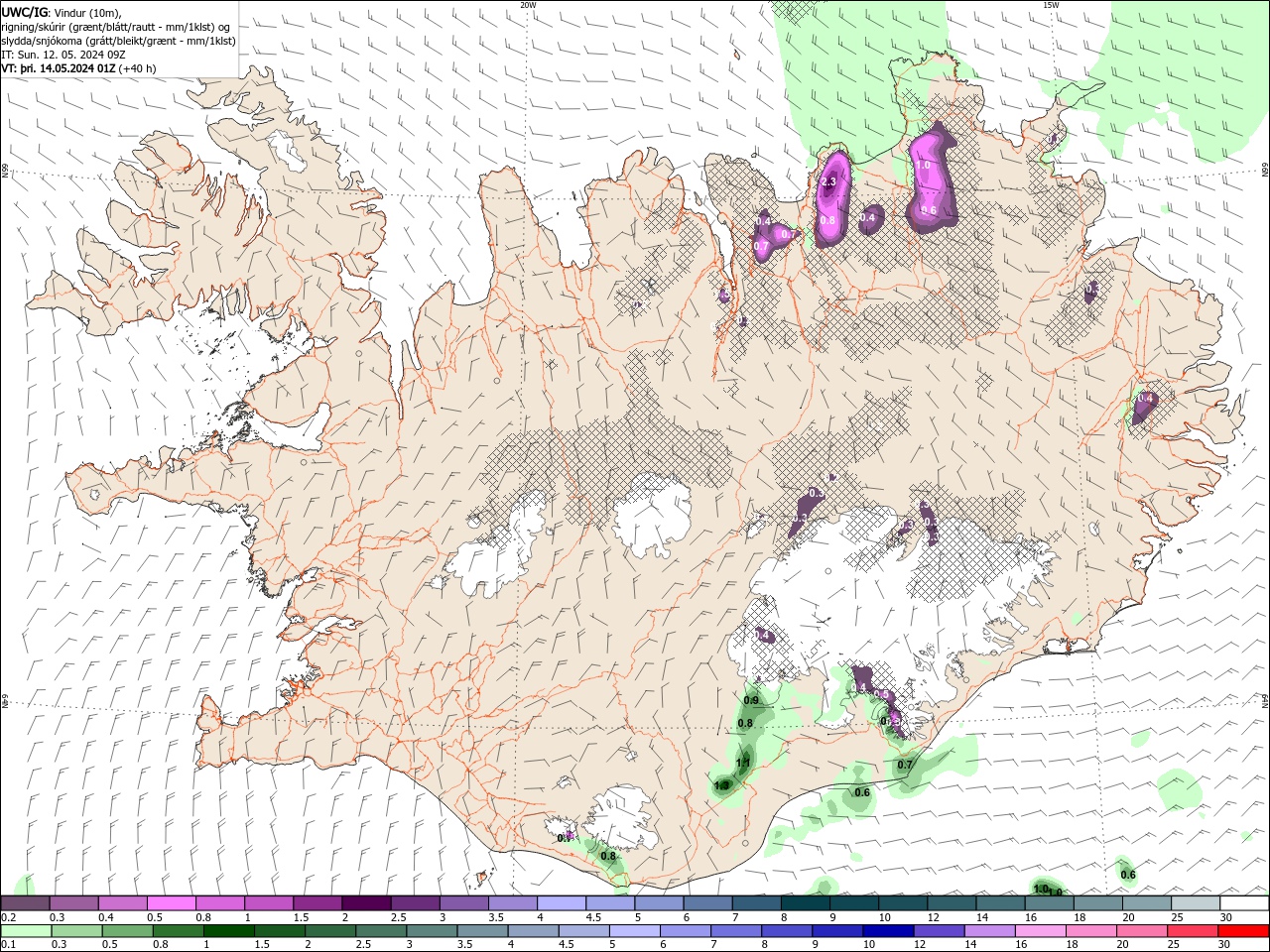
Task: Click the pale gray swatch labelled 25 in upper legend
Action: pos(1196,903)
